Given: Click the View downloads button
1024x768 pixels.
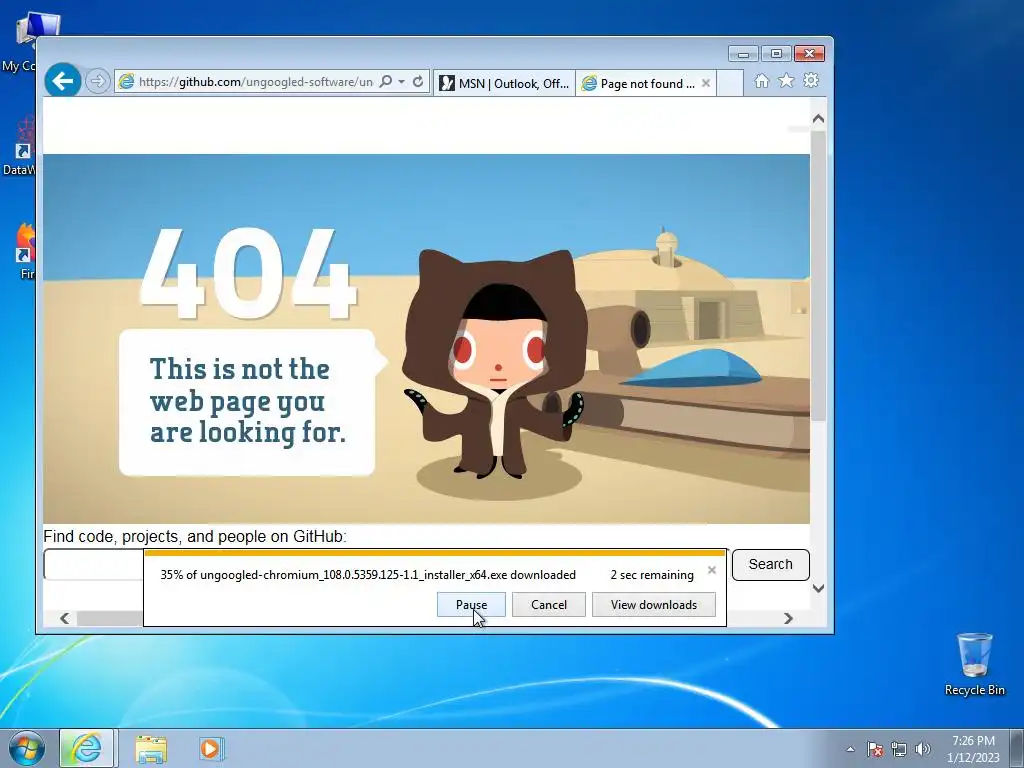Looking at the screenshot, I should (654, 605).
